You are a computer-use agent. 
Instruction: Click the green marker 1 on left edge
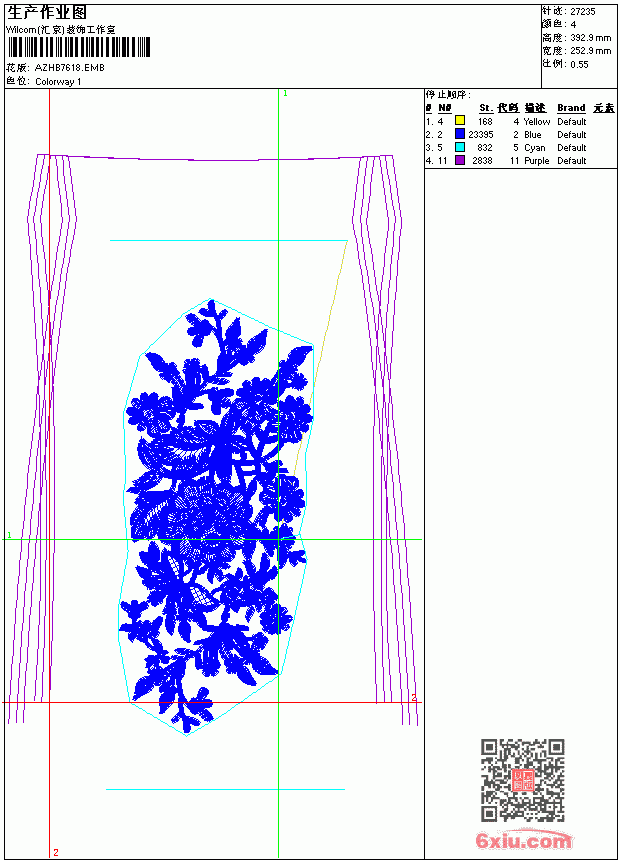[9, 535]
